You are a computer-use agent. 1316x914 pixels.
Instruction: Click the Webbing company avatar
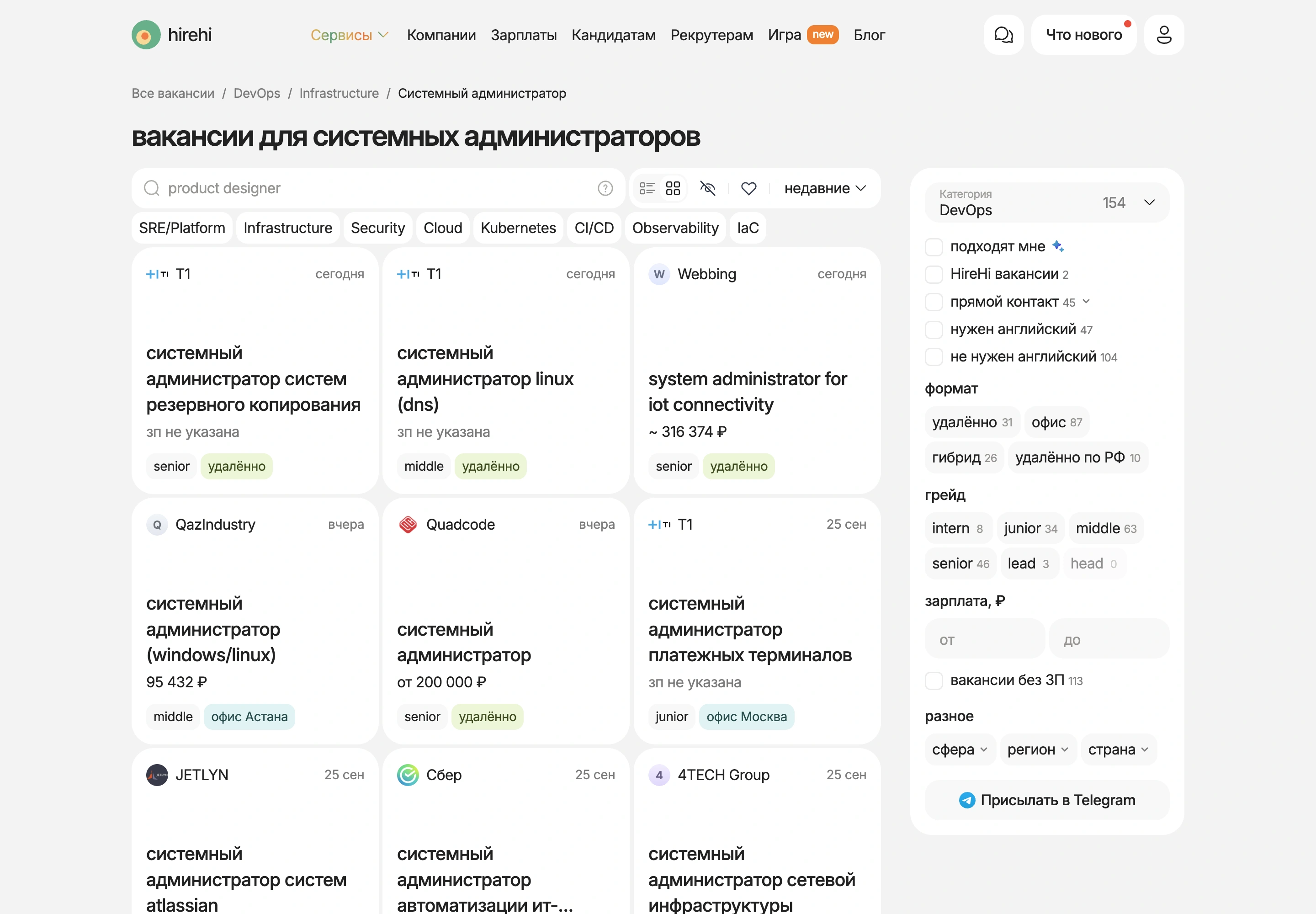coord(659,274)
